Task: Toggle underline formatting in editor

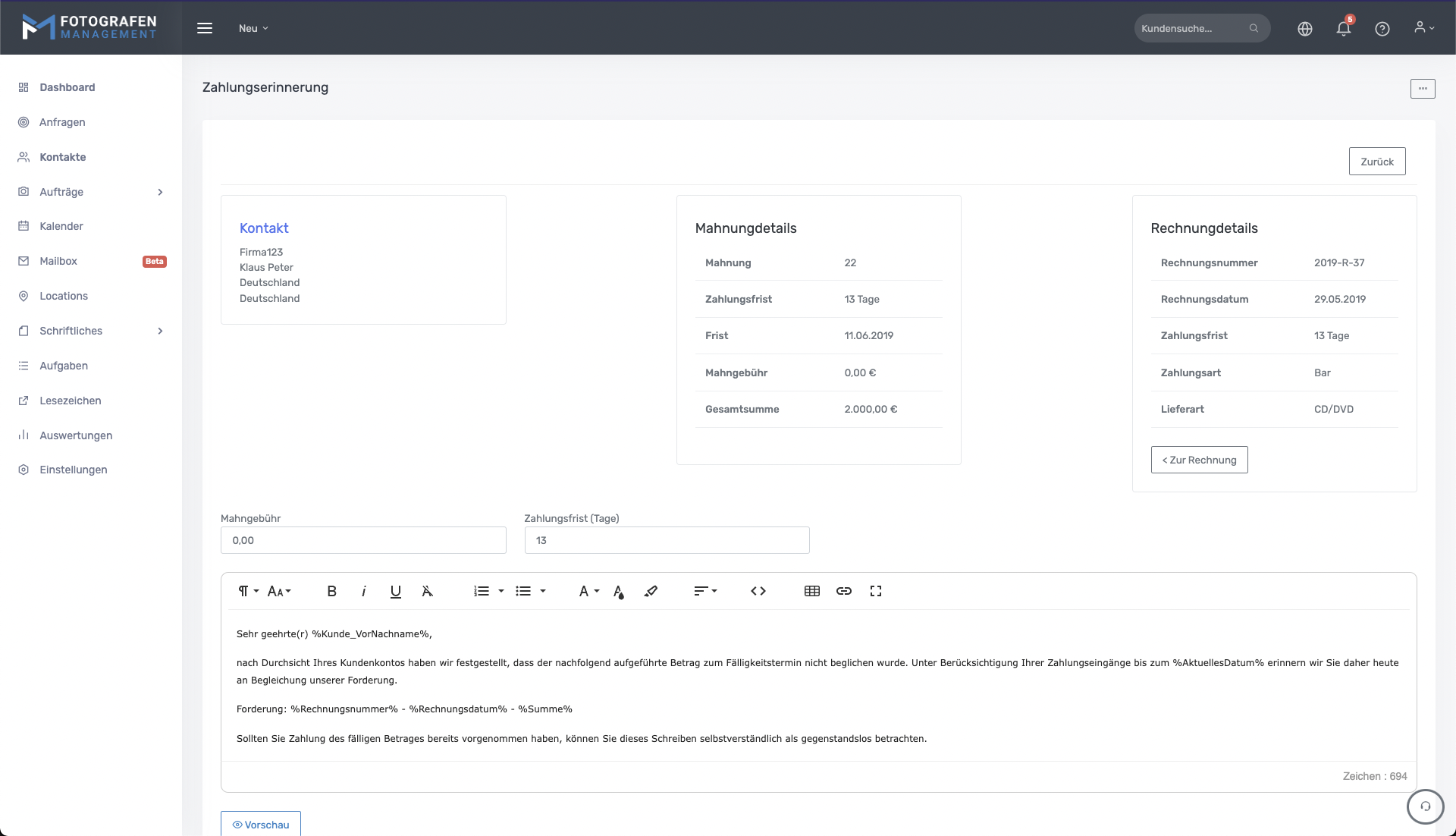Action: pyautogui.click(x=395, y=592)
